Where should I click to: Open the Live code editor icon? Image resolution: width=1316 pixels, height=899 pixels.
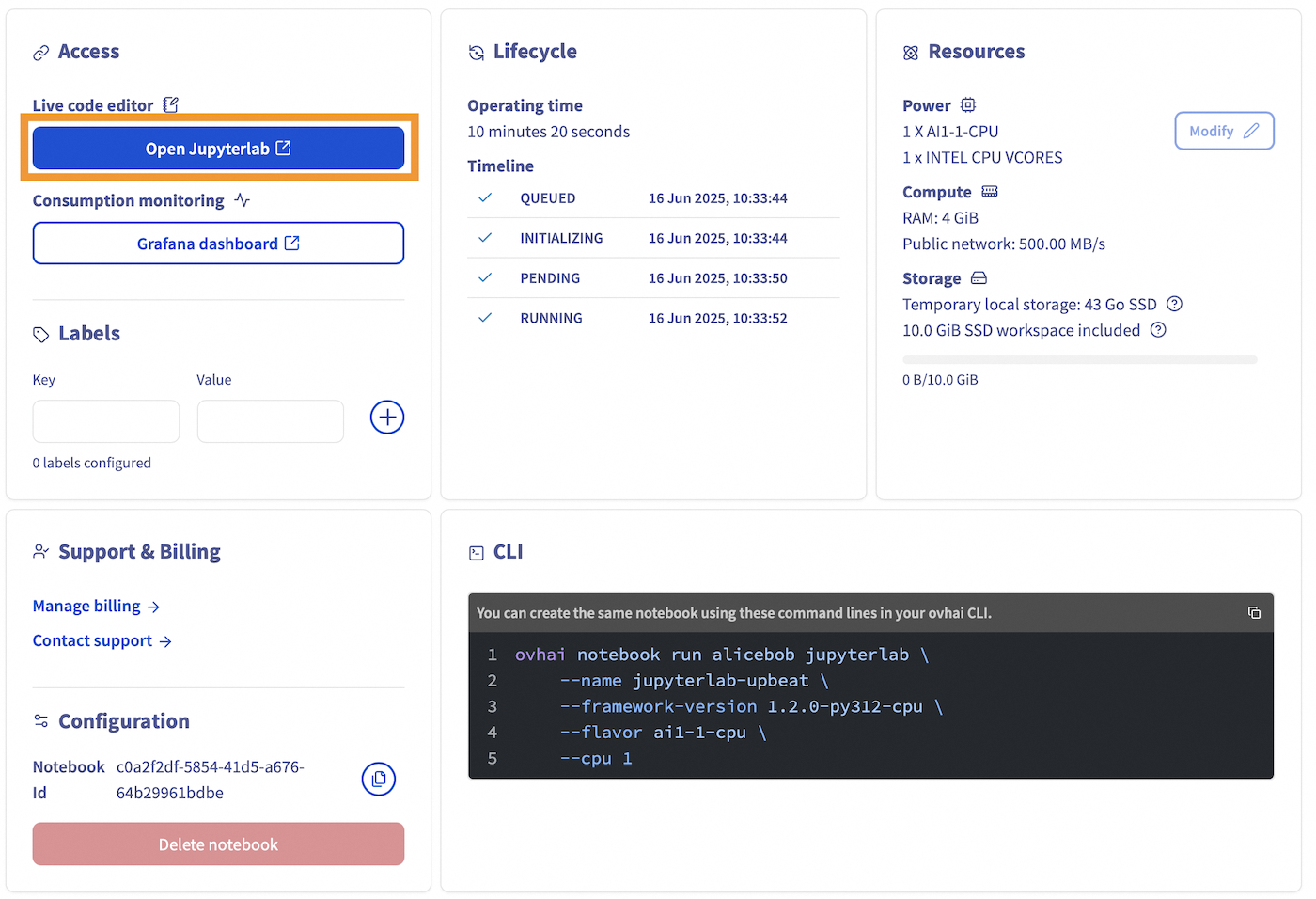coord(170,104)
